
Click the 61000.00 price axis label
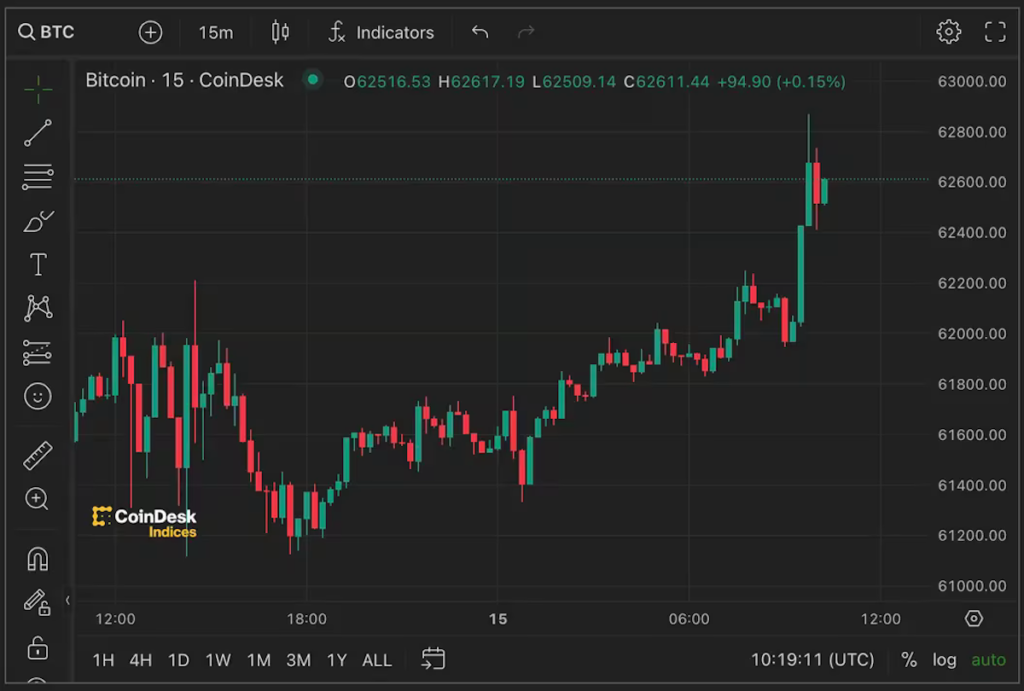point(972,586)
